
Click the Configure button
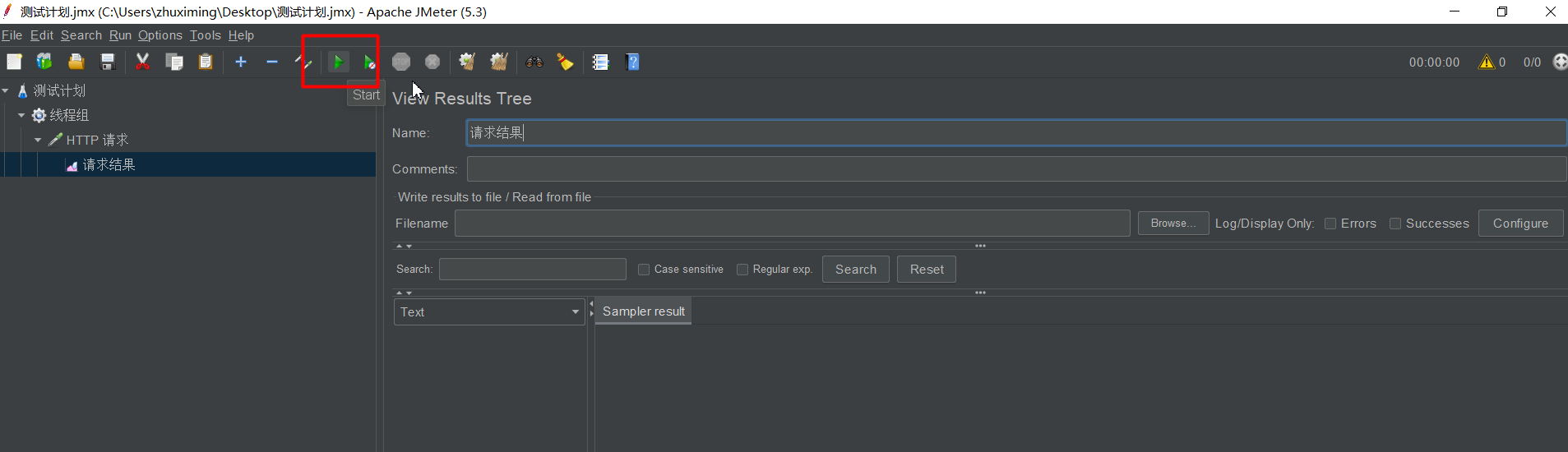coord(1519,224)
